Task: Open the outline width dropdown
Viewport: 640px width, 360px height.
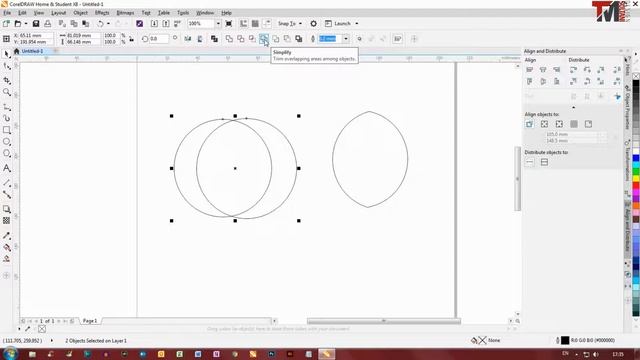Action: pos(346,39)
